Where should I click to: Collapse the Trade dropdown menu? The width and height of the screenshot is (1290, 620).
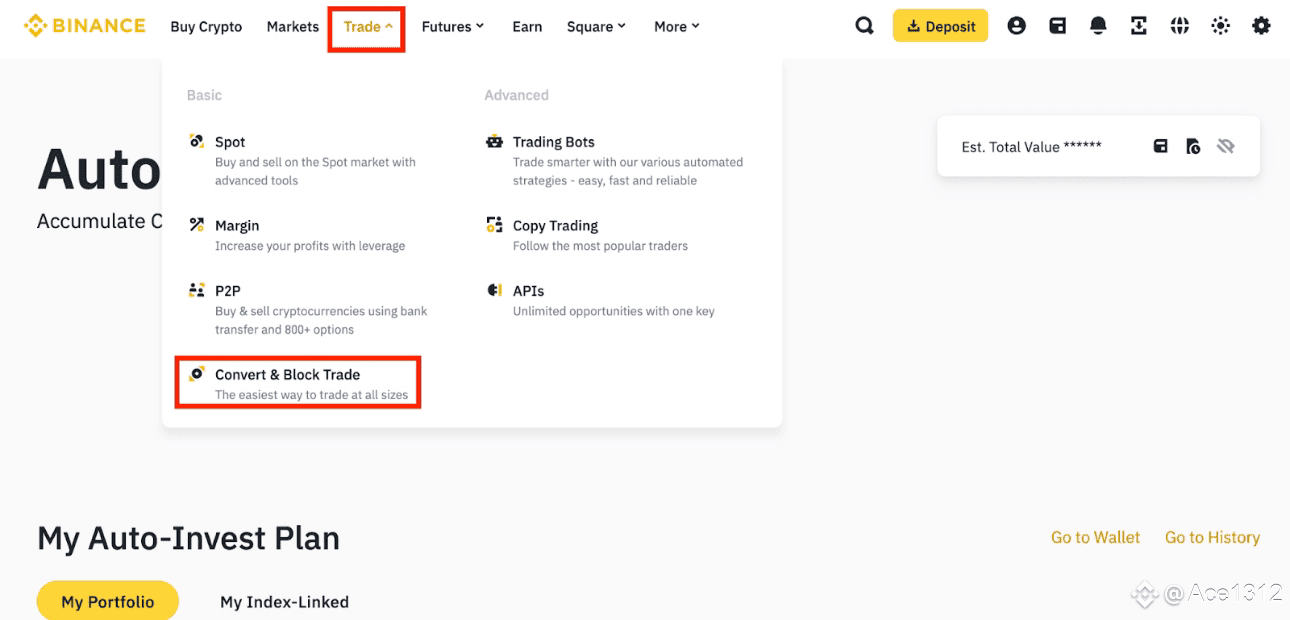(x=367, y=27)
